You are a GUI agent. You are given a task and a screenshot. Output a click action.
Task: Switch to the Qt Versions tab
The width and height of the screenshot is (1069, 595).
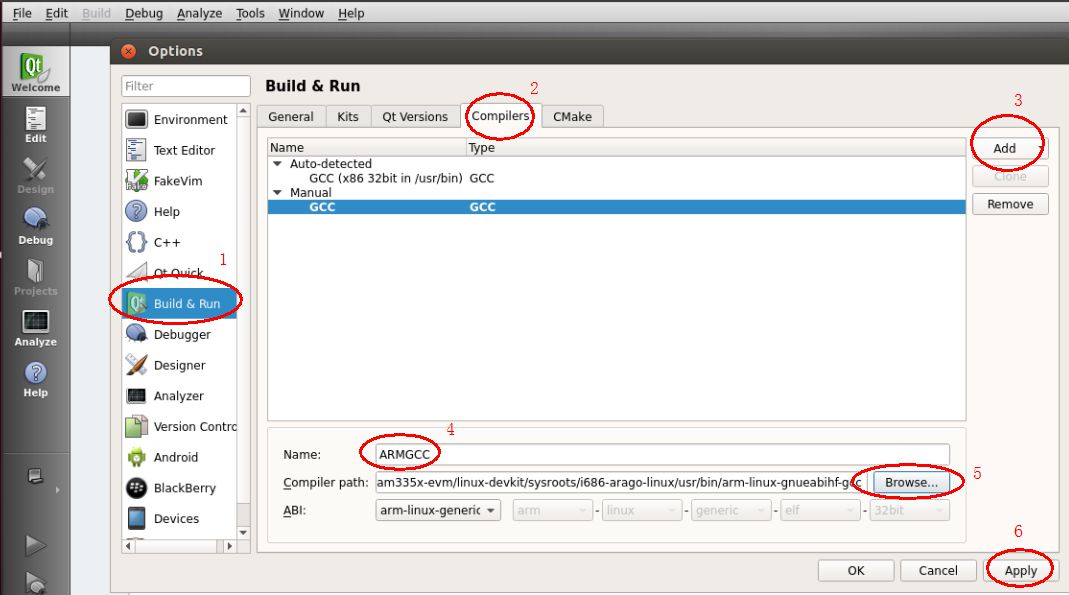415,117
